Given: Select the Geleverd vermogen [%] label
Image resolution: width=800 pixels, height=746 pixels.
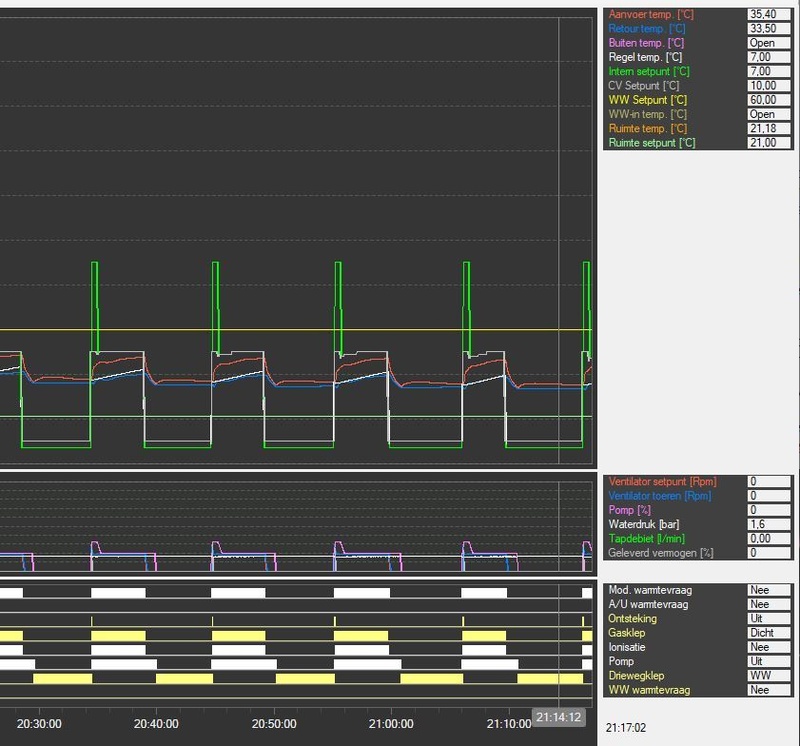Looking at the screenshot, I should 661,553.
